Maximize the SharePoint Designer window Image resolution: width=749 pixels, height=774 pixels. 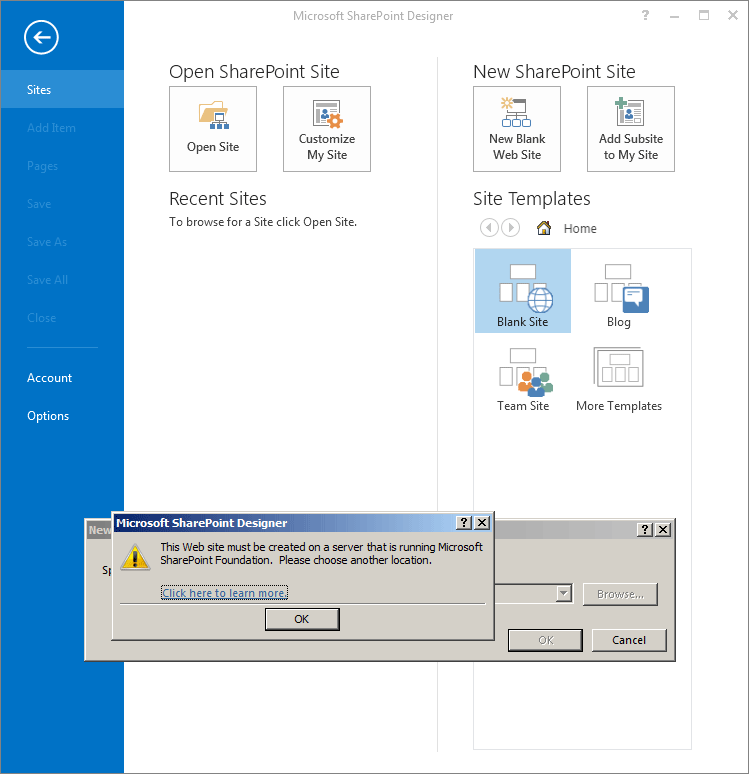point(704,15)
